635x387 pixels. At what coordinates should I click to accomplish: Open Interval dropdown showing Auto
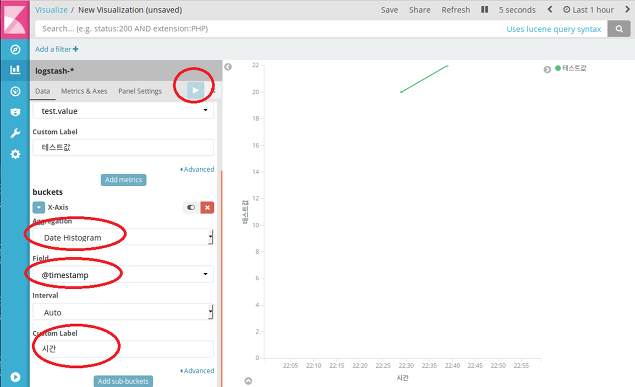[x=123, y=312]
